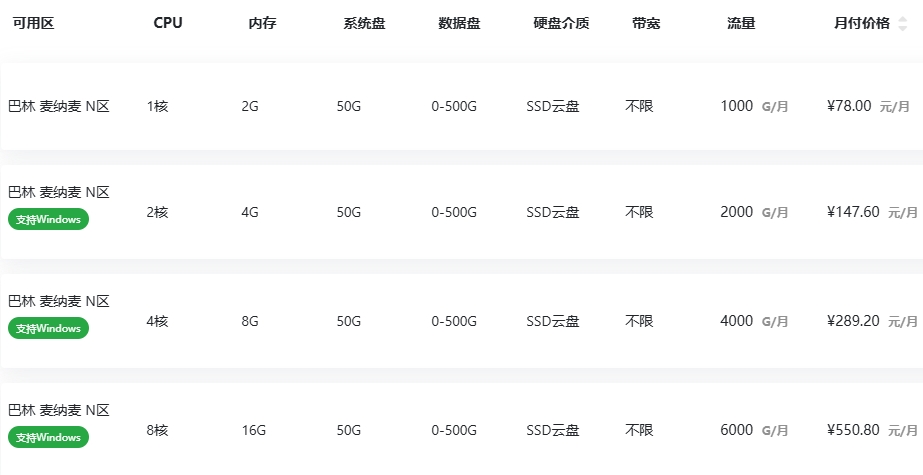Click the 16G memory cell
This screenshot has width=923, height=475.
click(254, 430)
